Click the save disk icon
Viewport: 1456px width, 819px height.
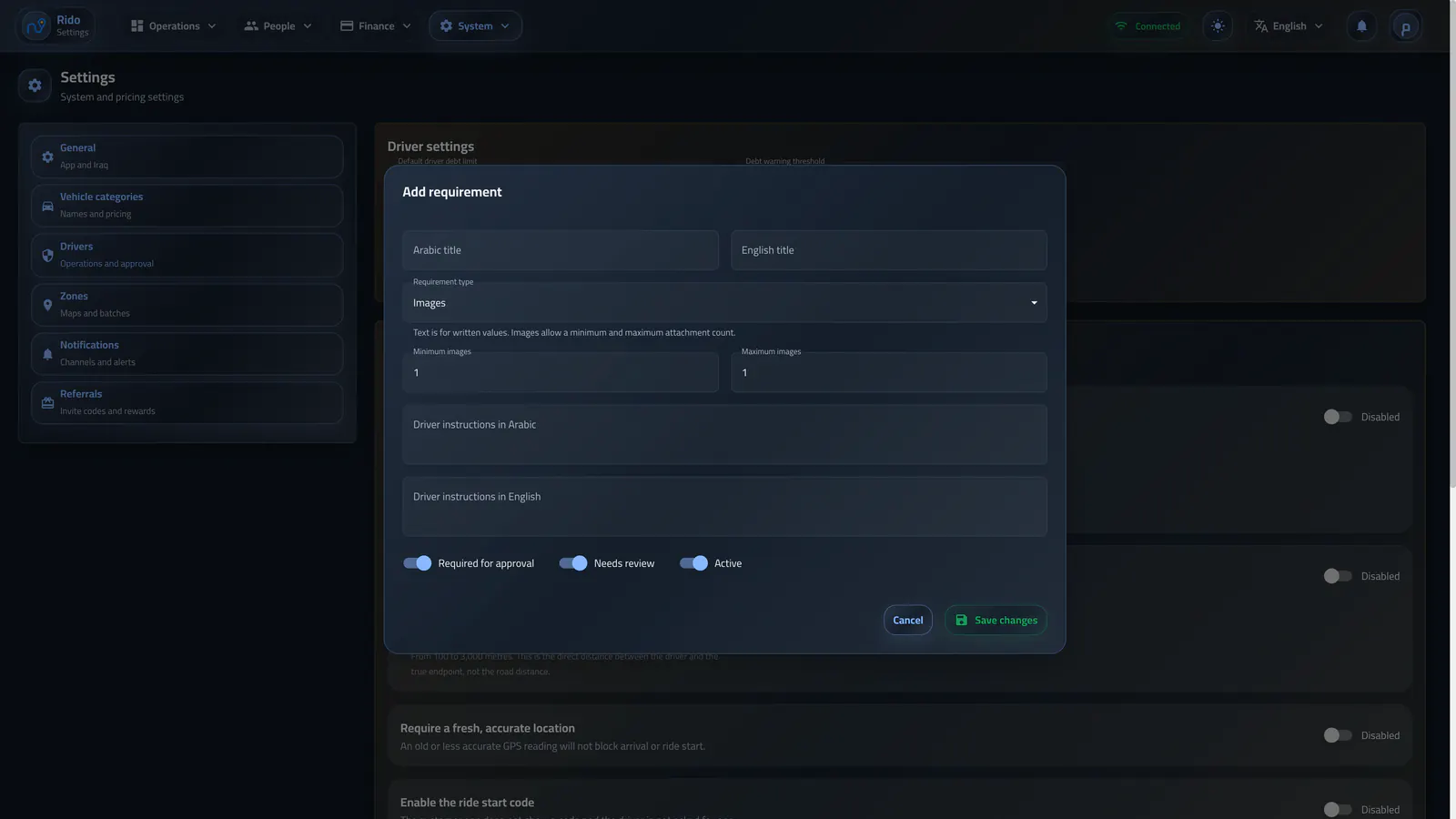click(961, 621)
